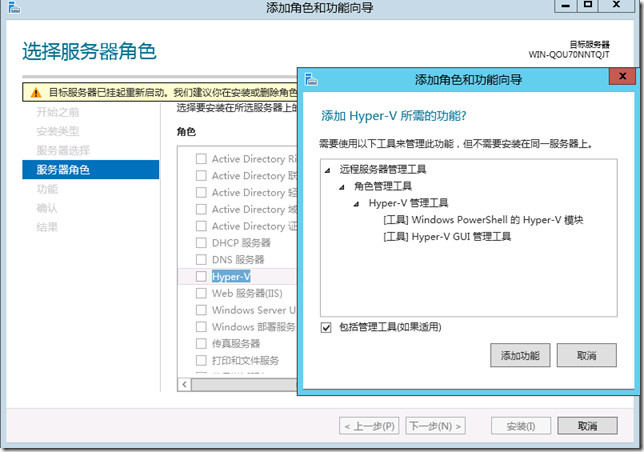Viewport: 644px width, 452px height.
Task: Check the Web 服务器(IIS) checkbox
Action: click(201, 293)
